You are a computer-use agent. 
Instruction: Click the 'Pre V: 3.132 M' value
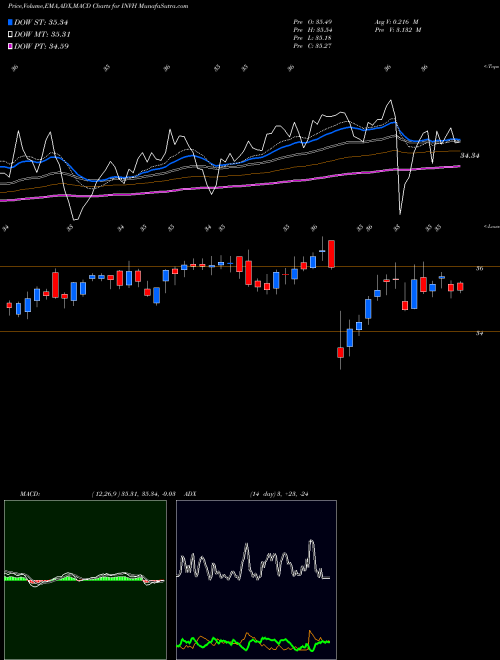click(398, 30)
